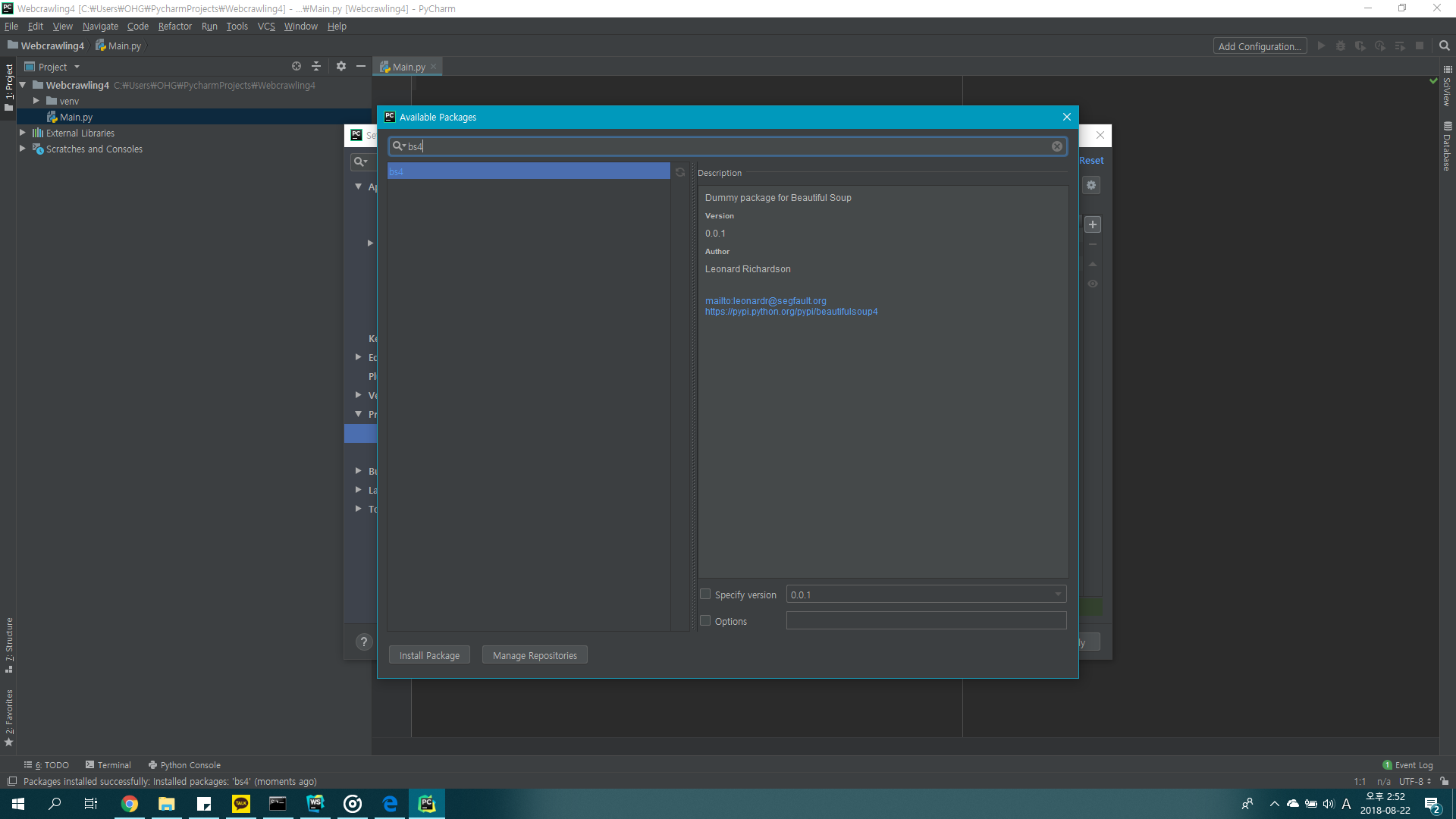This screenshot has width=1456, height=819.
Task: Click UTF-8 encoding selector in status bar
Action: 1415,782
